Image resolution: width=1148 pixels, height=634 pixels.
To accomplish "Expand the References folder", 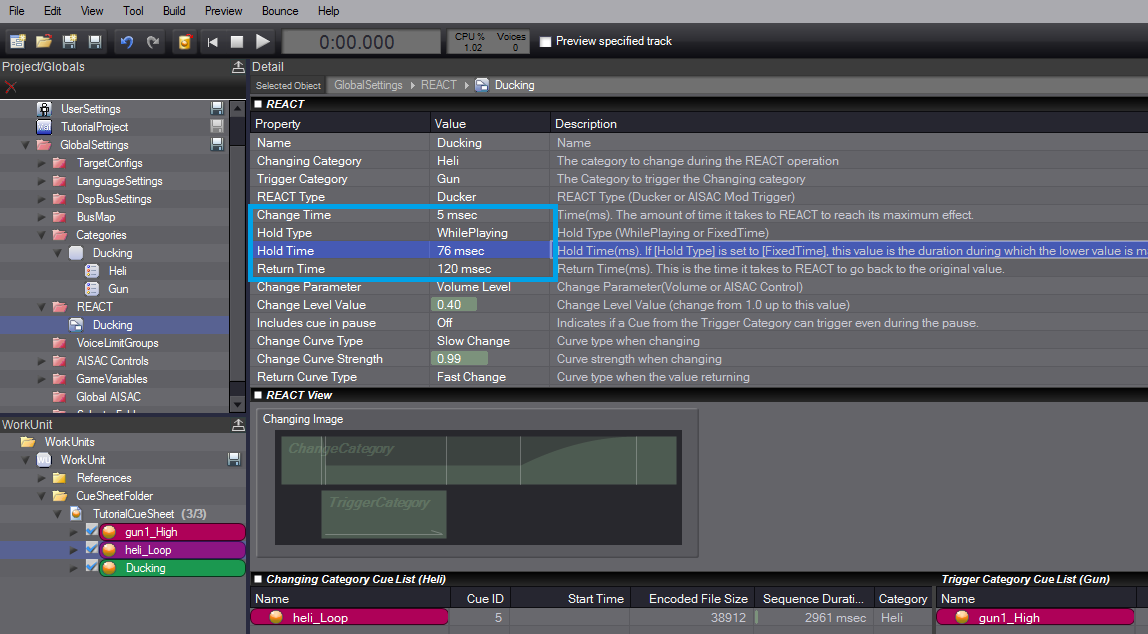I will (43, 478).
